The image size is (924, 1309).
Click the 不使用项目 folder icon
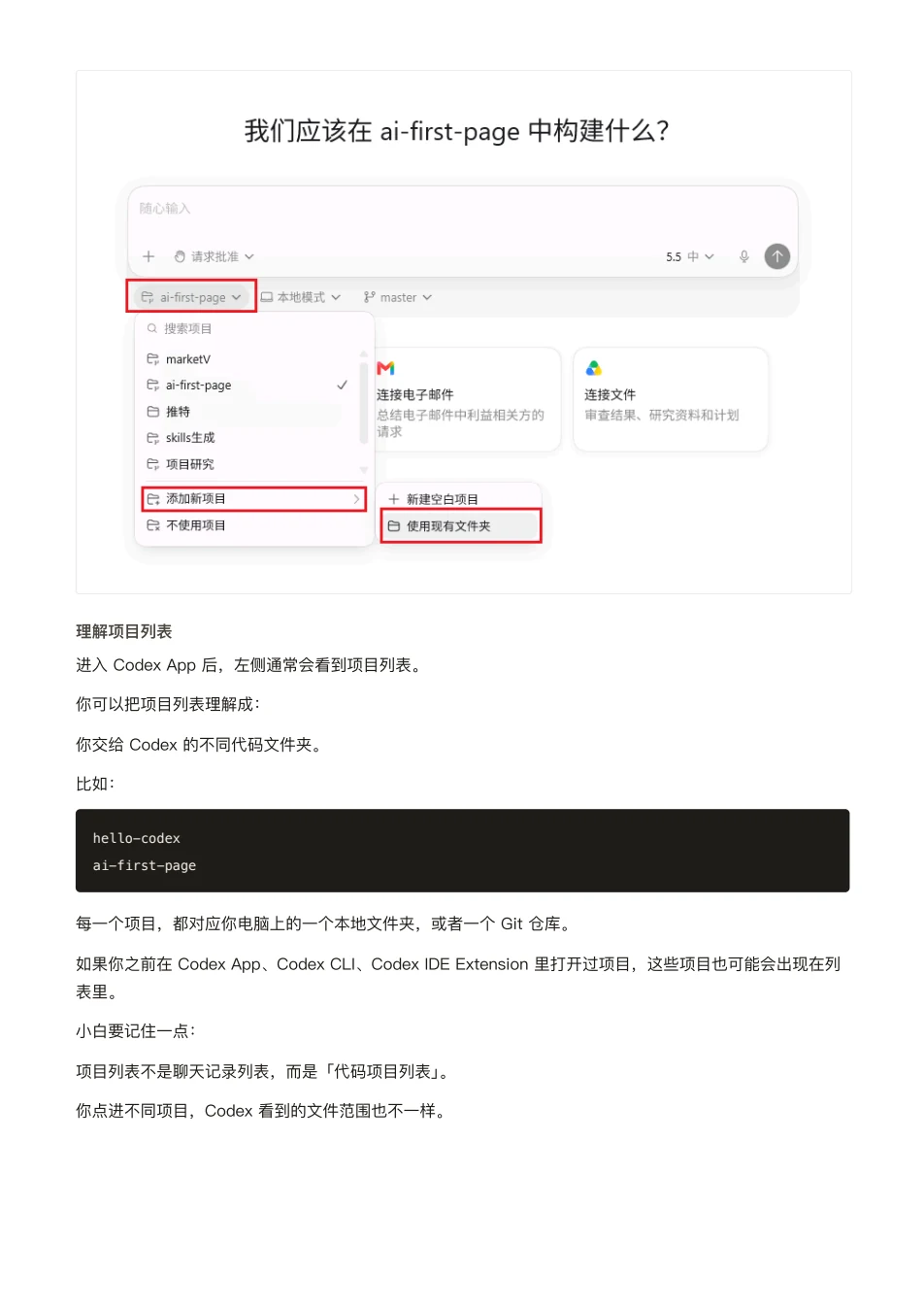click(152, 525)
